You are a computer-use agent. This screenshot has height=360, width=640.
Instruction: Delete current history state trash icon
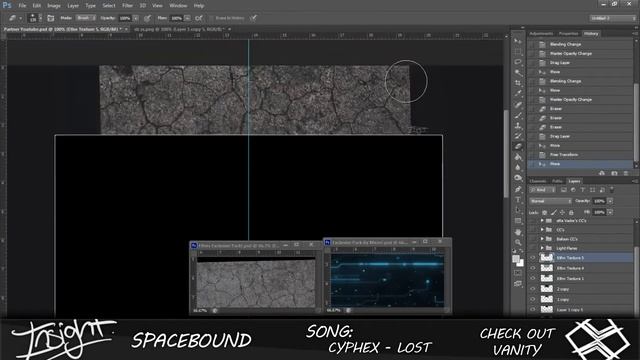coord(626,173)
